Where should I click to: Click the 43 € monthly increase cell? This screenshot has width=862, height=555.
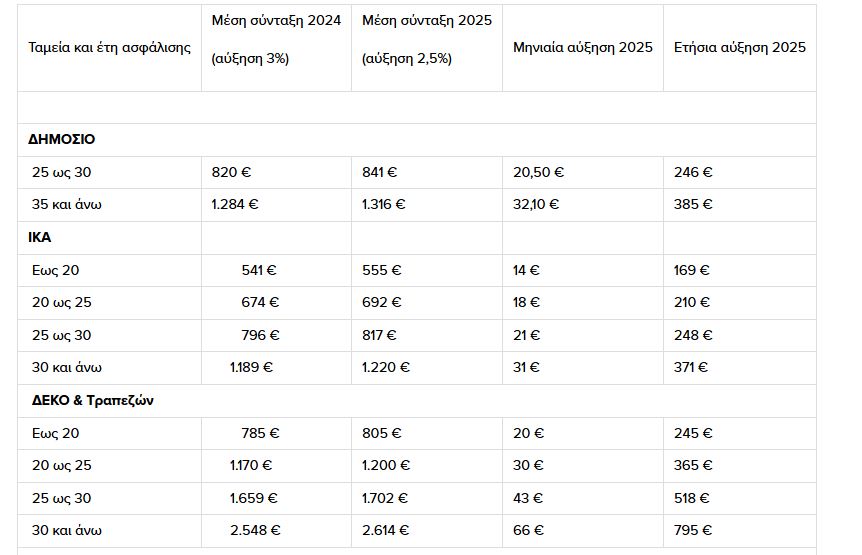(x=583, y=498)
